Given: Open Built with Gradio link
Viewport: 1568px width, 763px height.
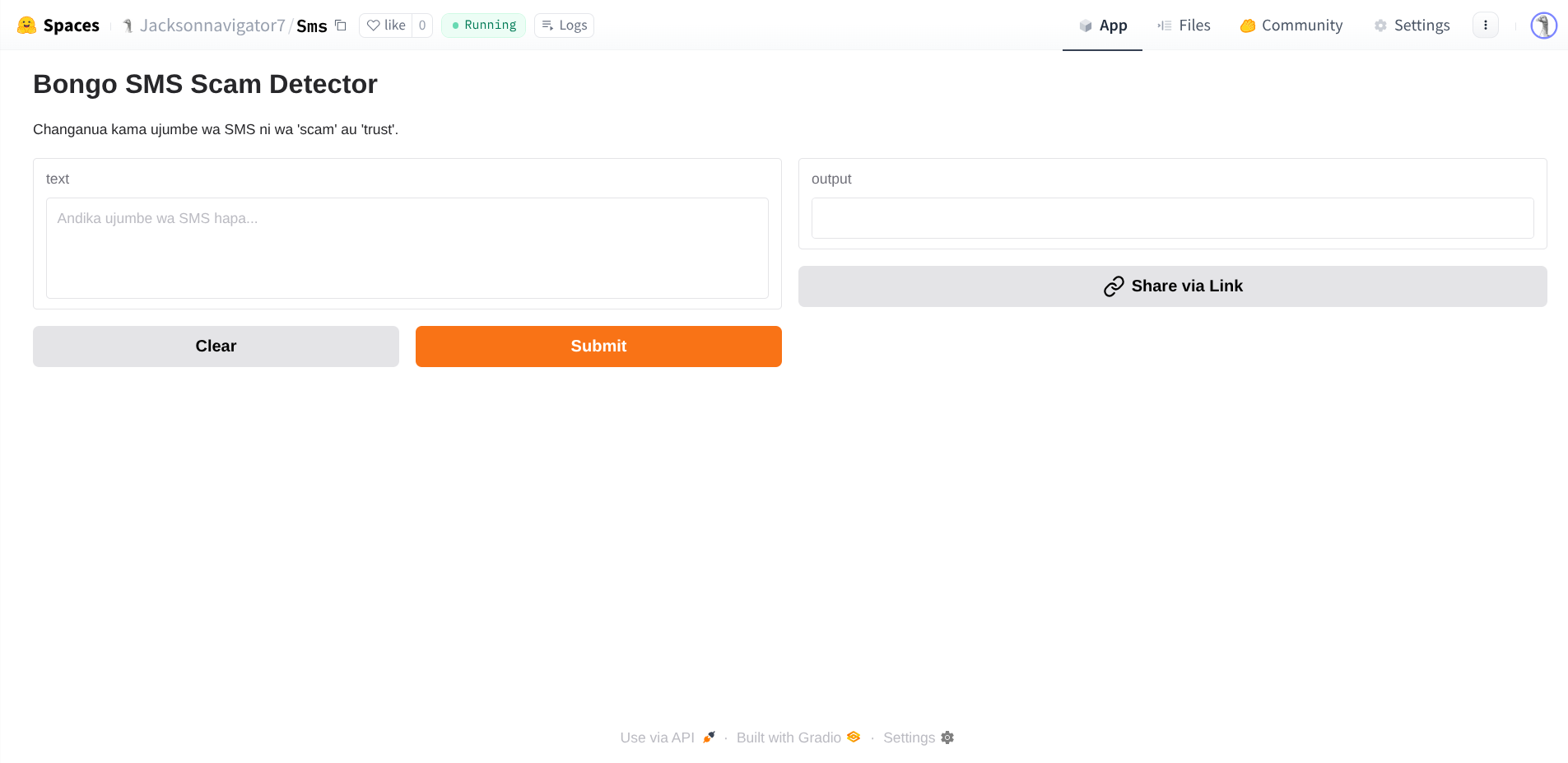Looking at the screenshot, I should coord(798,737).
